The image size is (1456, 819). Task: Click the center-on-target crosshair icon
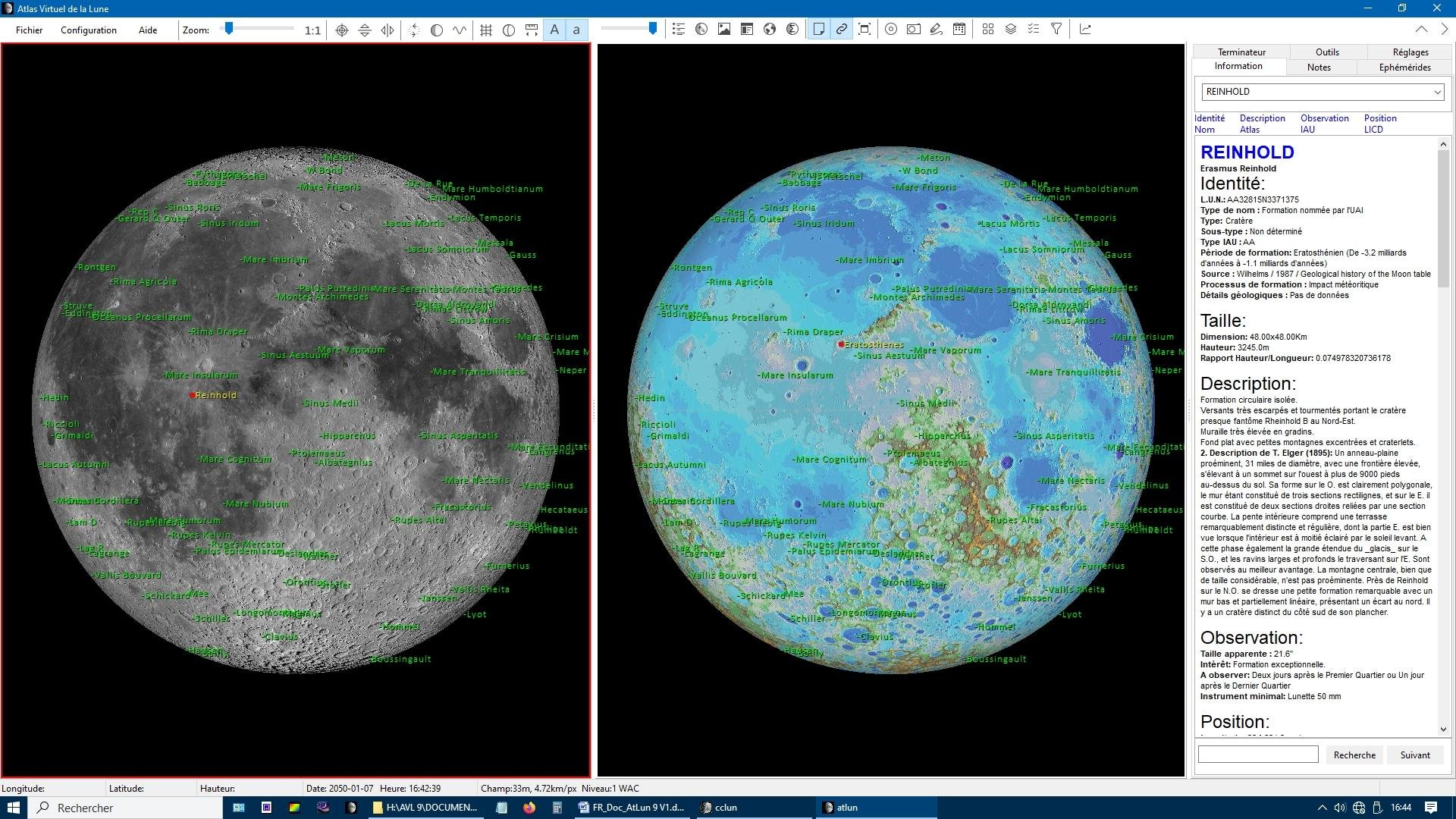[x=342, y=30]
